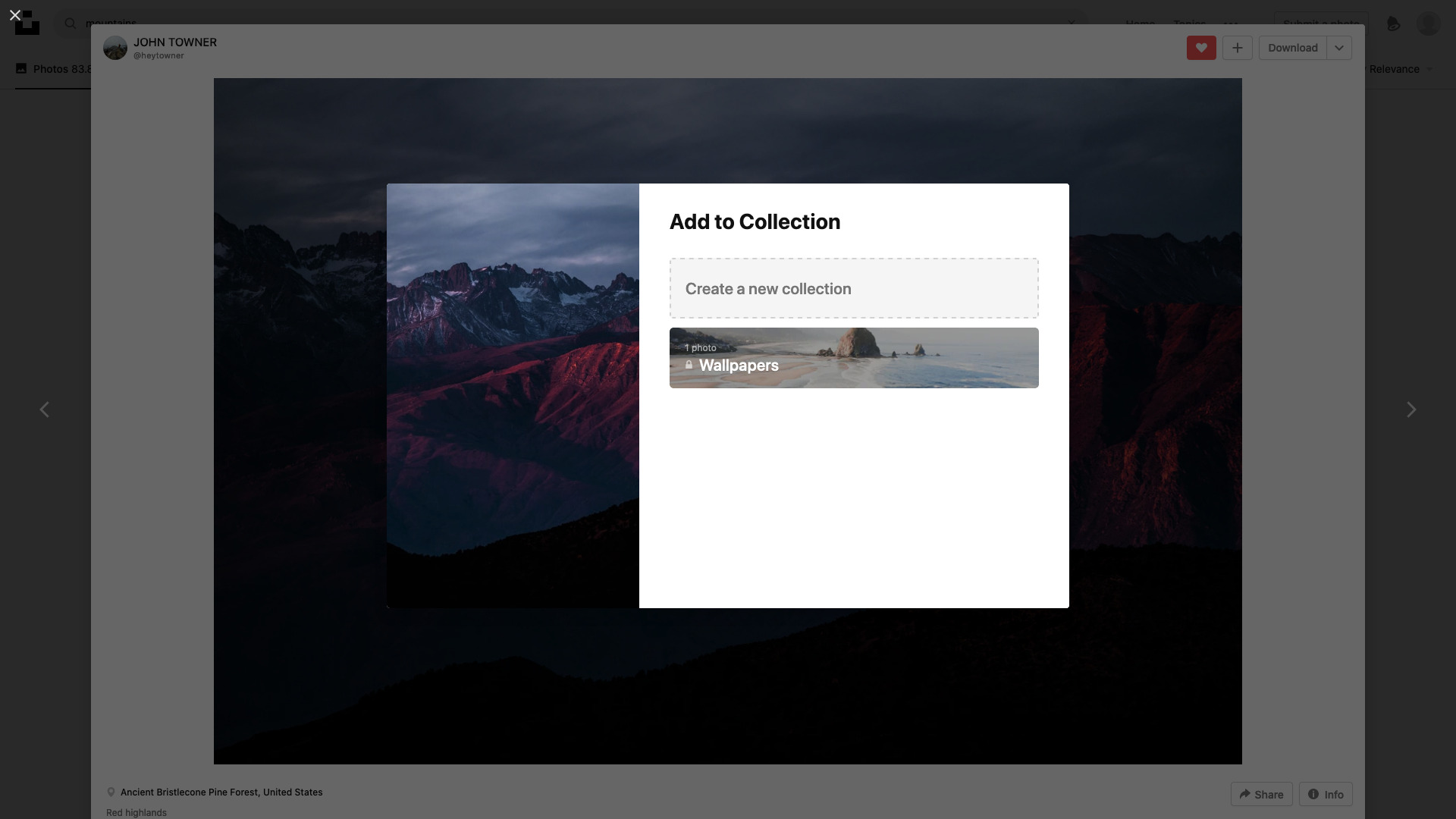Click the Download button
This screenshot has width=1456, height=819.
click(1292, 48)
